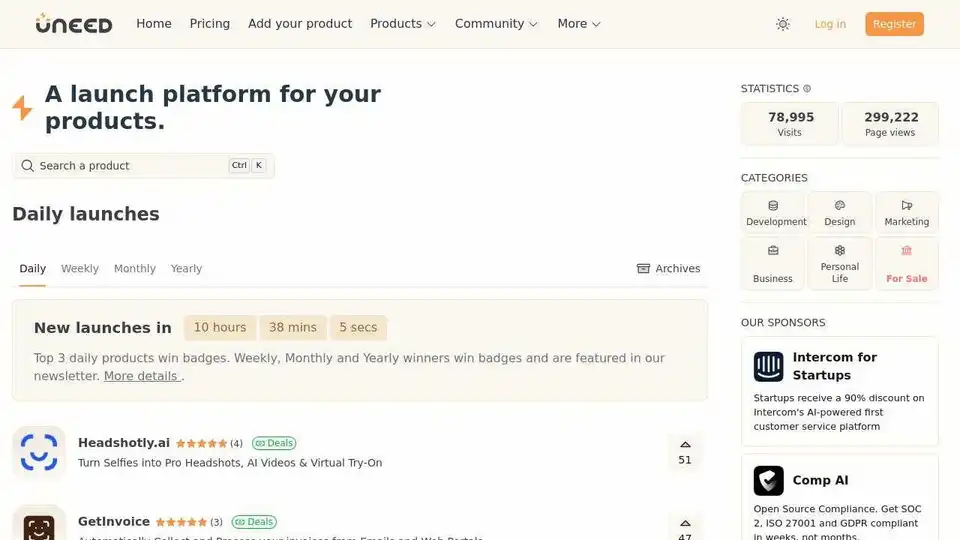Click the Deals badge on Headshotly.ai
This screenshot has width=960, height=540.
click(x=274, y=443)
